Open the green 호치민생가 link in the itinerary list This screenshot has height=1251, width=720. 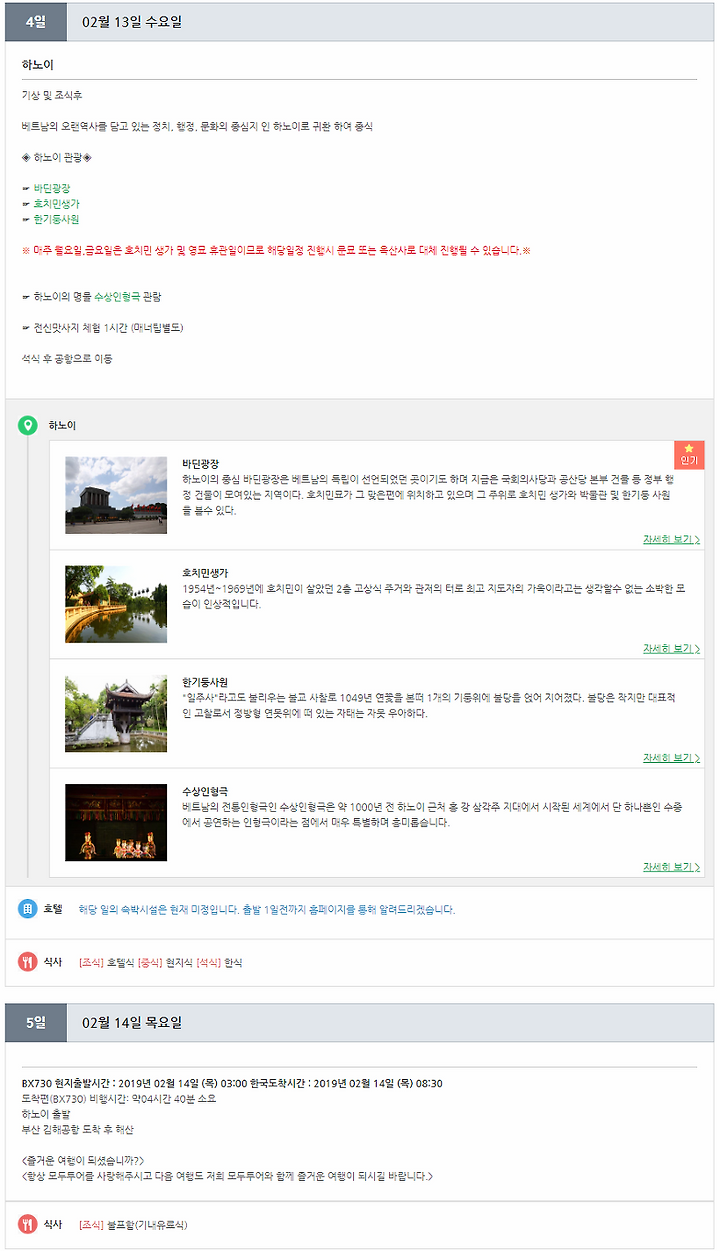(x=56, y=203)
